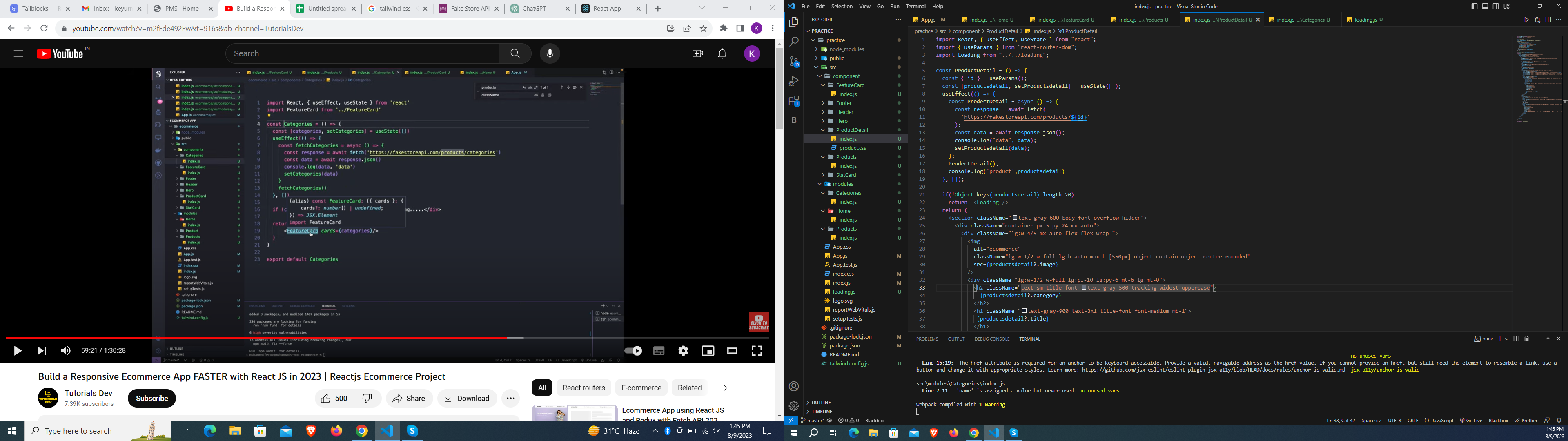Switch to App.js editor tab
This screenshot has height=441, width=1568.
point(928,20)
